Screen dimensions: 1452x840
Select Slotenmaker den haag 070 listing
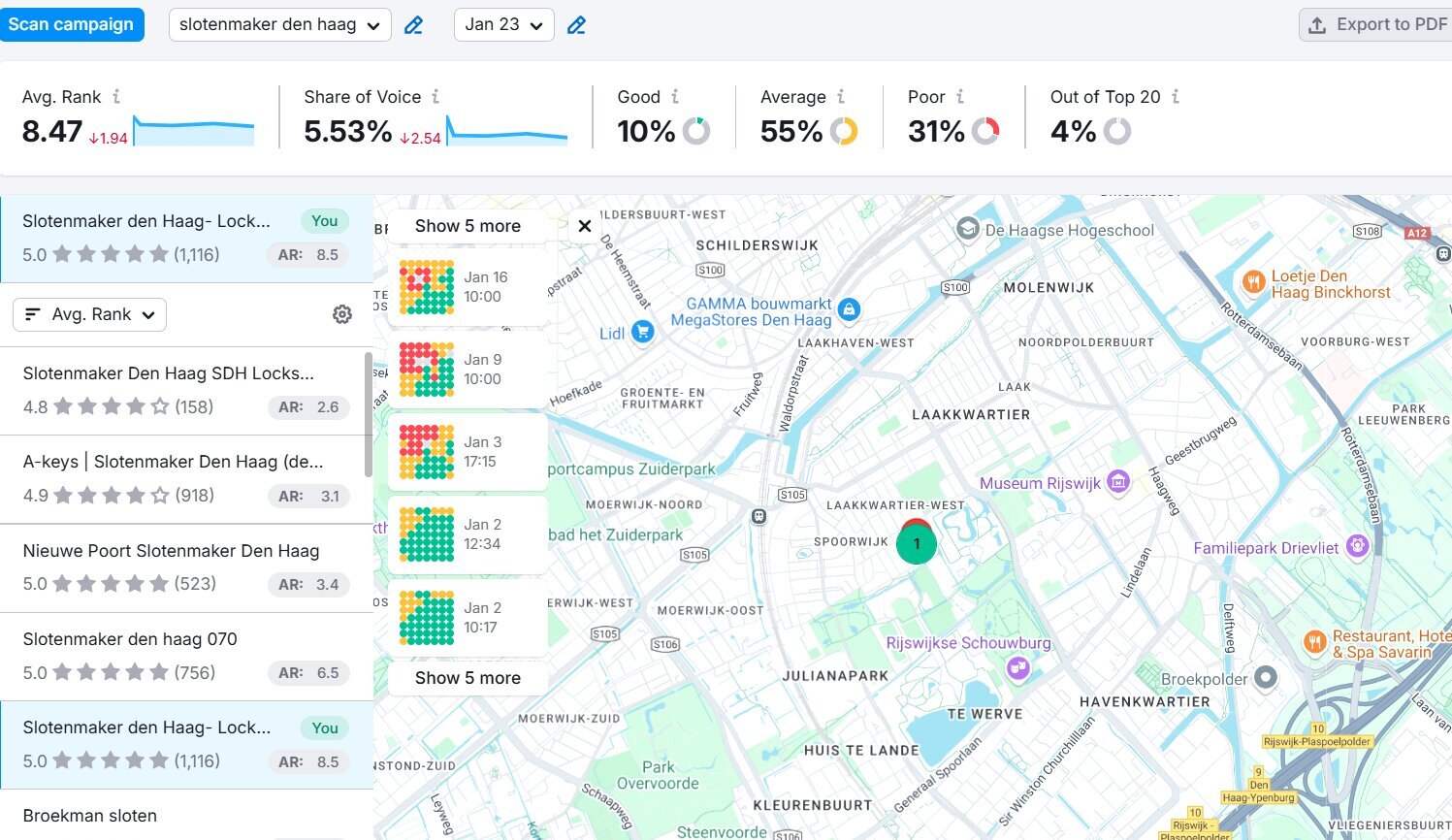[x=186, y=657]
